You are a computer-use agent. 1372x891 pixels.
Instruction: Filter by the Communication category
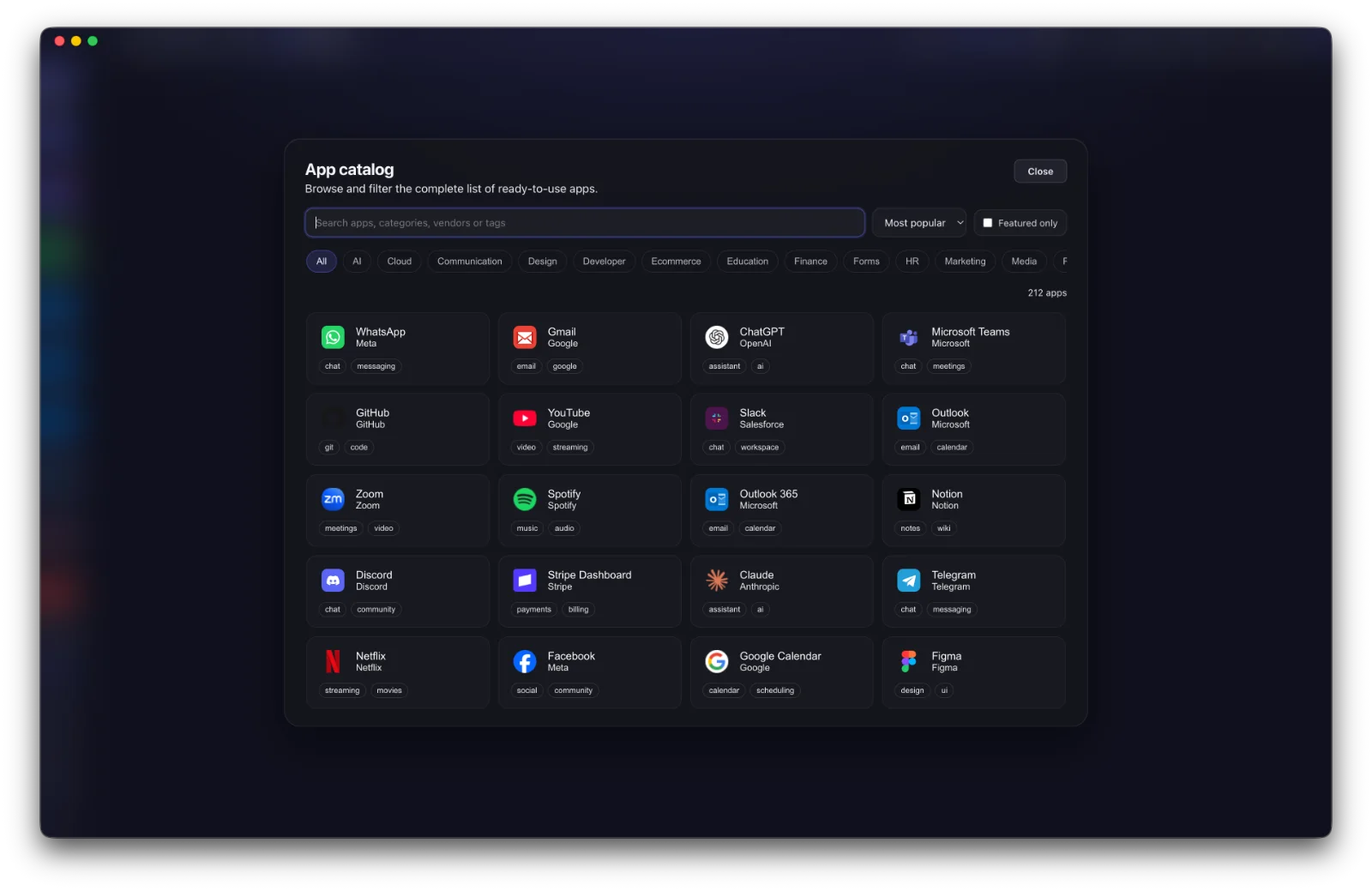coord(470,262)
